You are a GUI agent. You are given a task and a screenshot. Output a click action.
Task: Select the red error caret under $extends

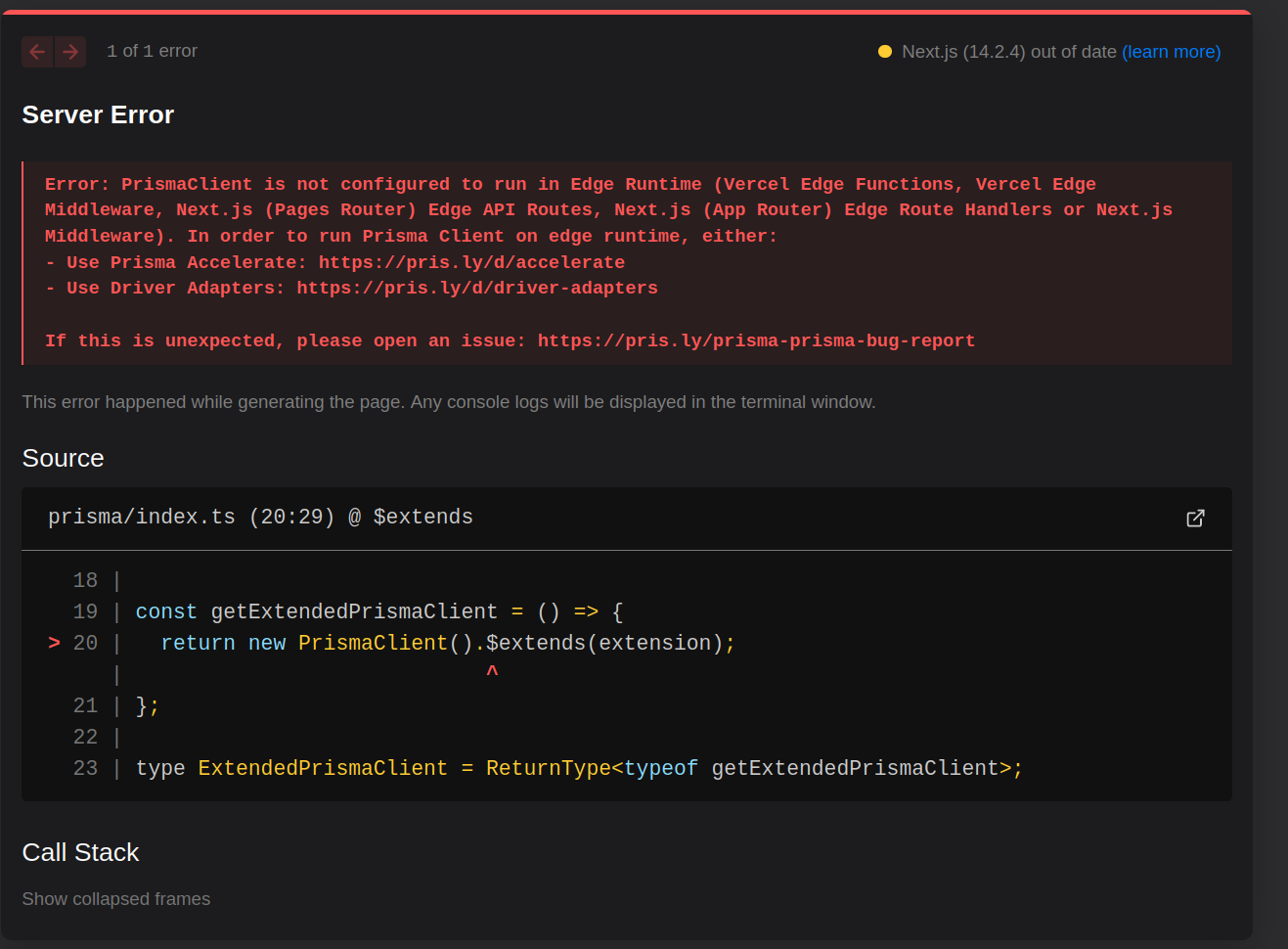[x=492, y=670]
